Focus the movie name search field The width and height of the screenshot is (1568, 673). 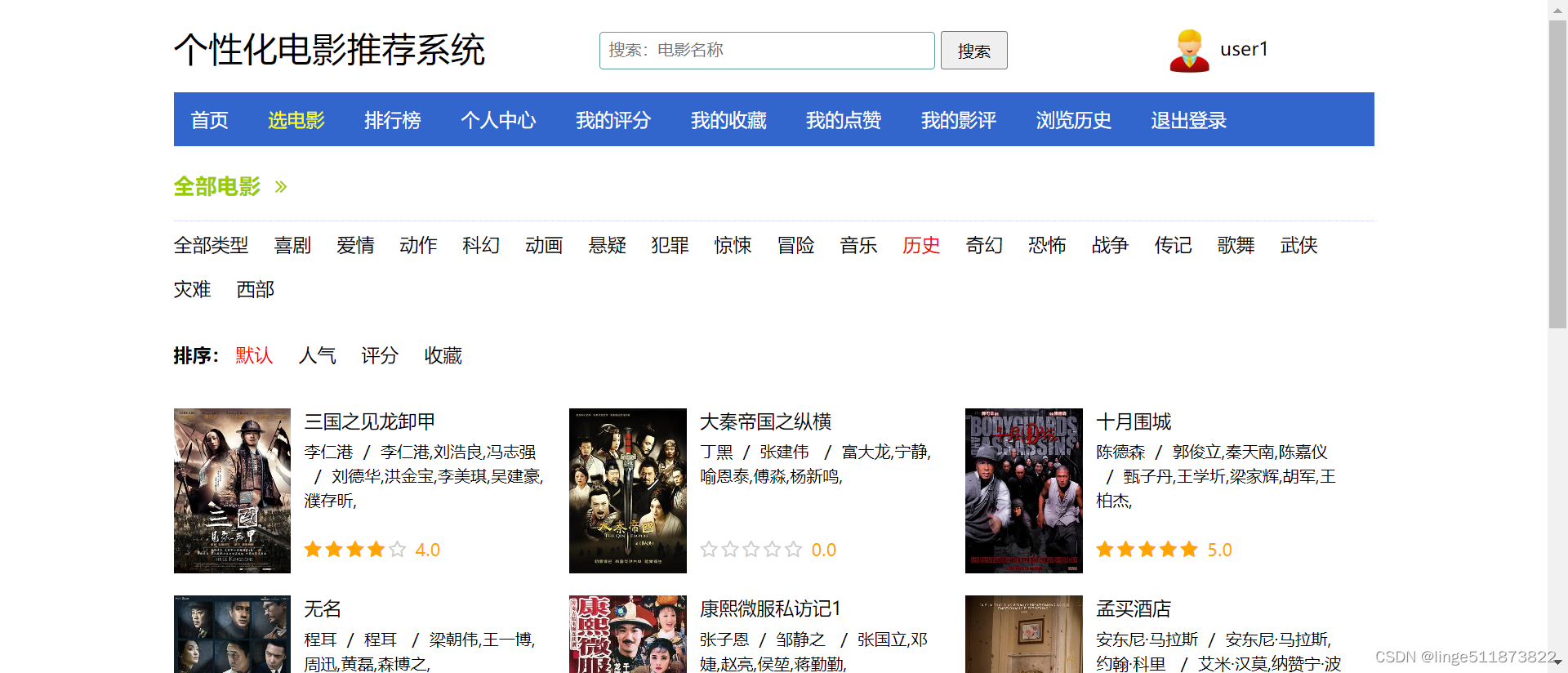point(767,51)
